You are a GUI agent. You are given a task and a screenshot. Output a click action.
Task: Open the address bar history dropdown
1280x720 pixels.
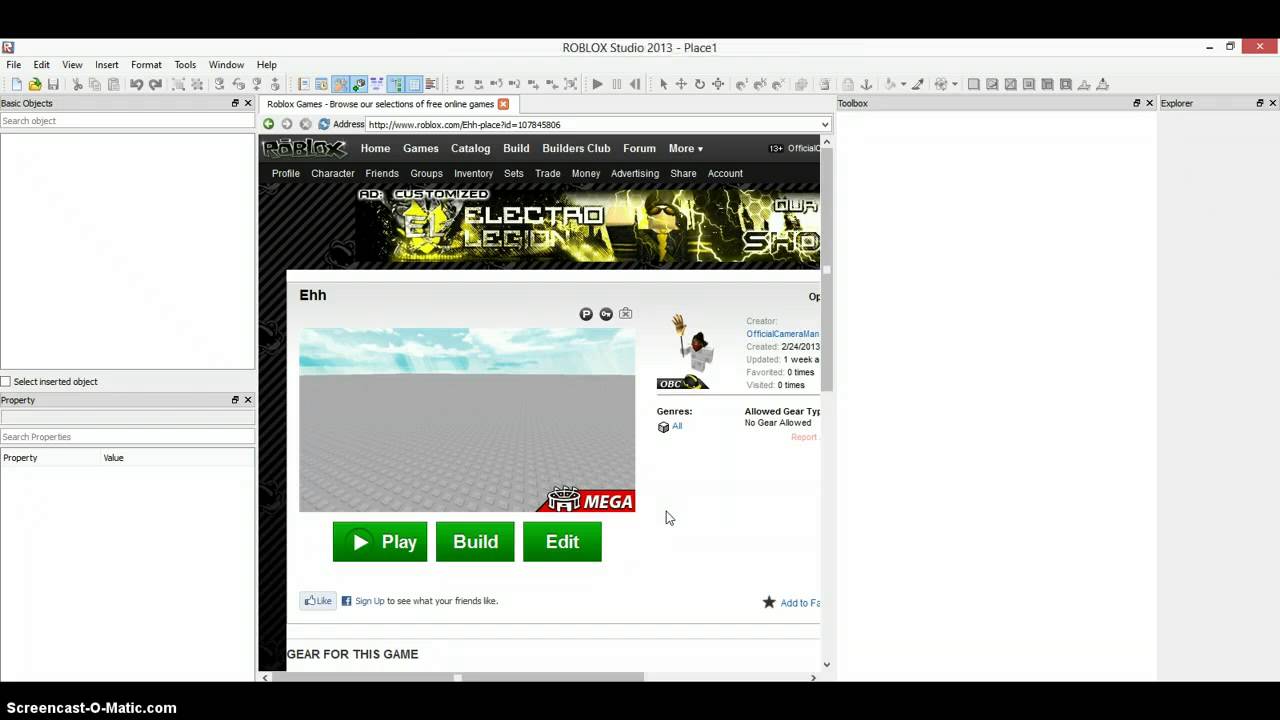[825, 125]
